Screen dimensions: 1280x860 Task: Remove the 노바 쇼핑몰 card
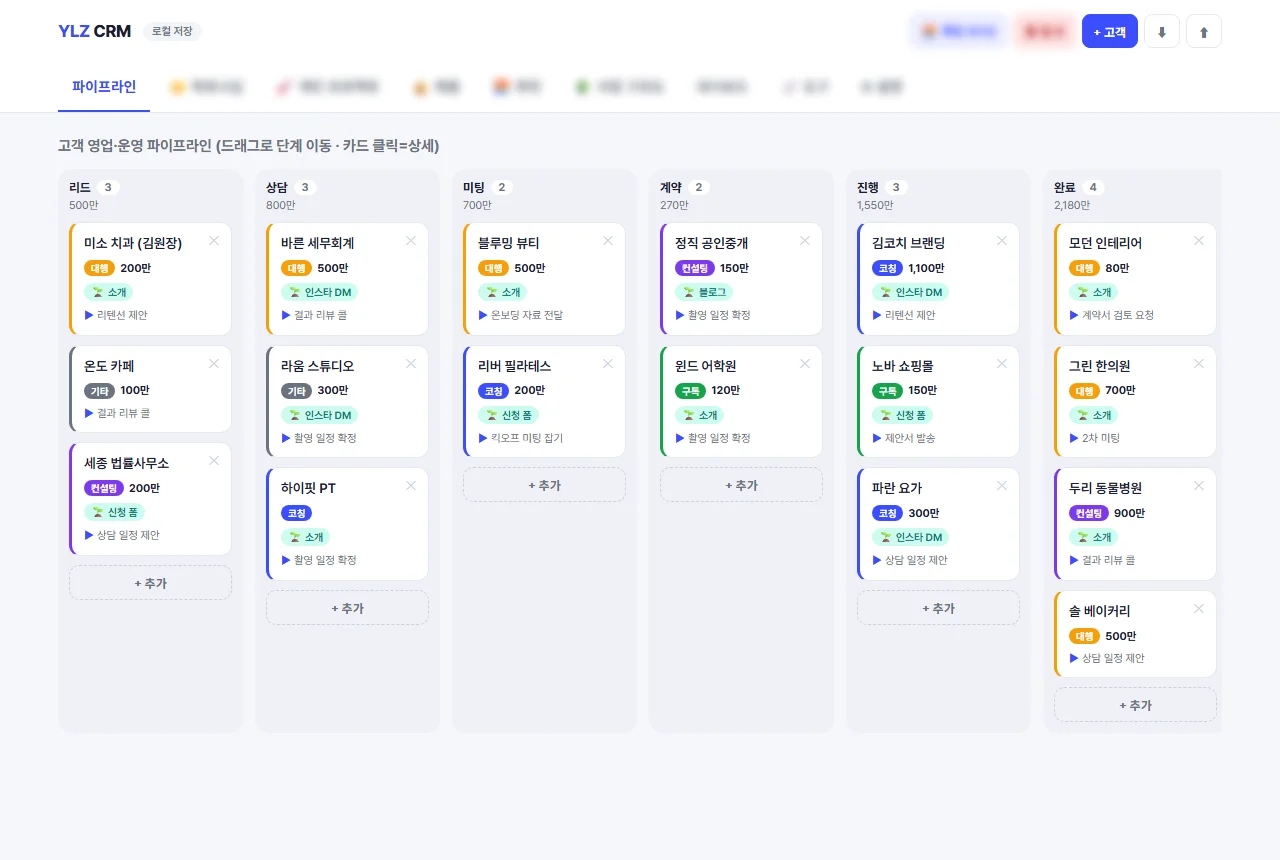click(1002, 364)
